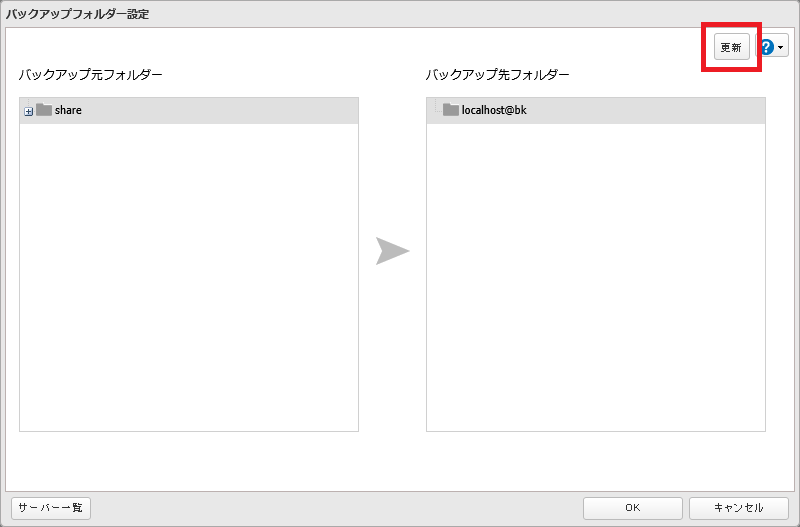
Task: Click the バックアップフォルダー設定 dialog title
Action: coord(78,14)
